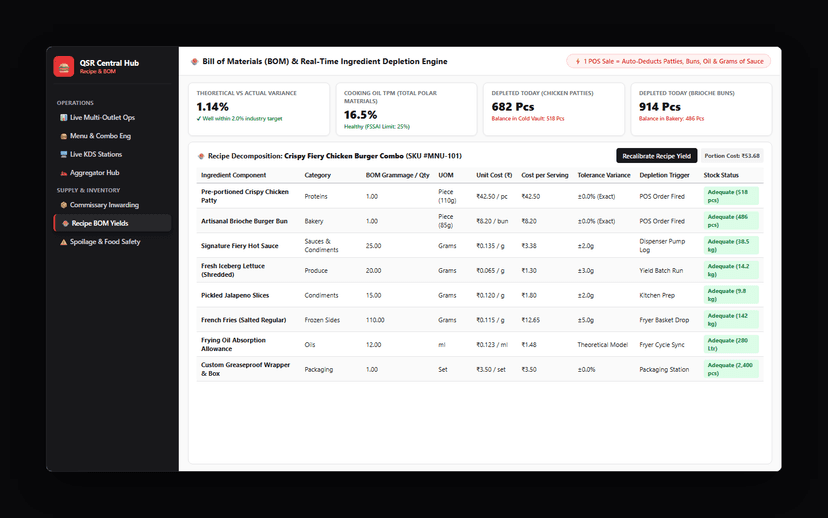The height and width of the screenshot is (518, 828).
Task: Click the QSR Central Hub burger logo
Action: [x=64, y=67]
